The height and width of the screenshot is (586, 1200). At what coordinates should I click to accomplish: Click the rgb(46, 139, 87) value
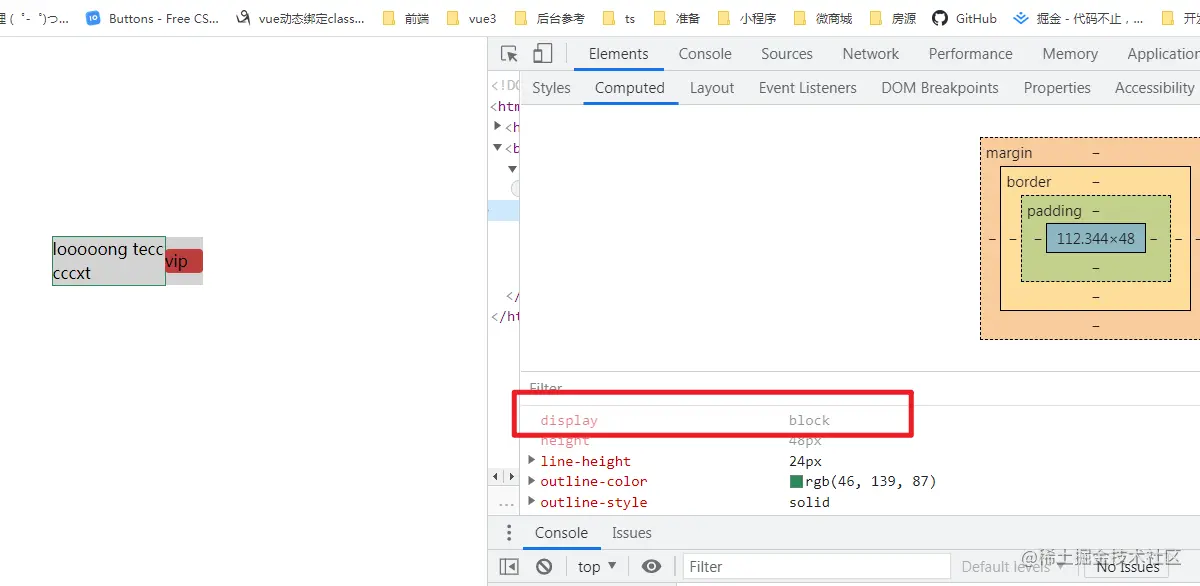[x=871, y=481]
